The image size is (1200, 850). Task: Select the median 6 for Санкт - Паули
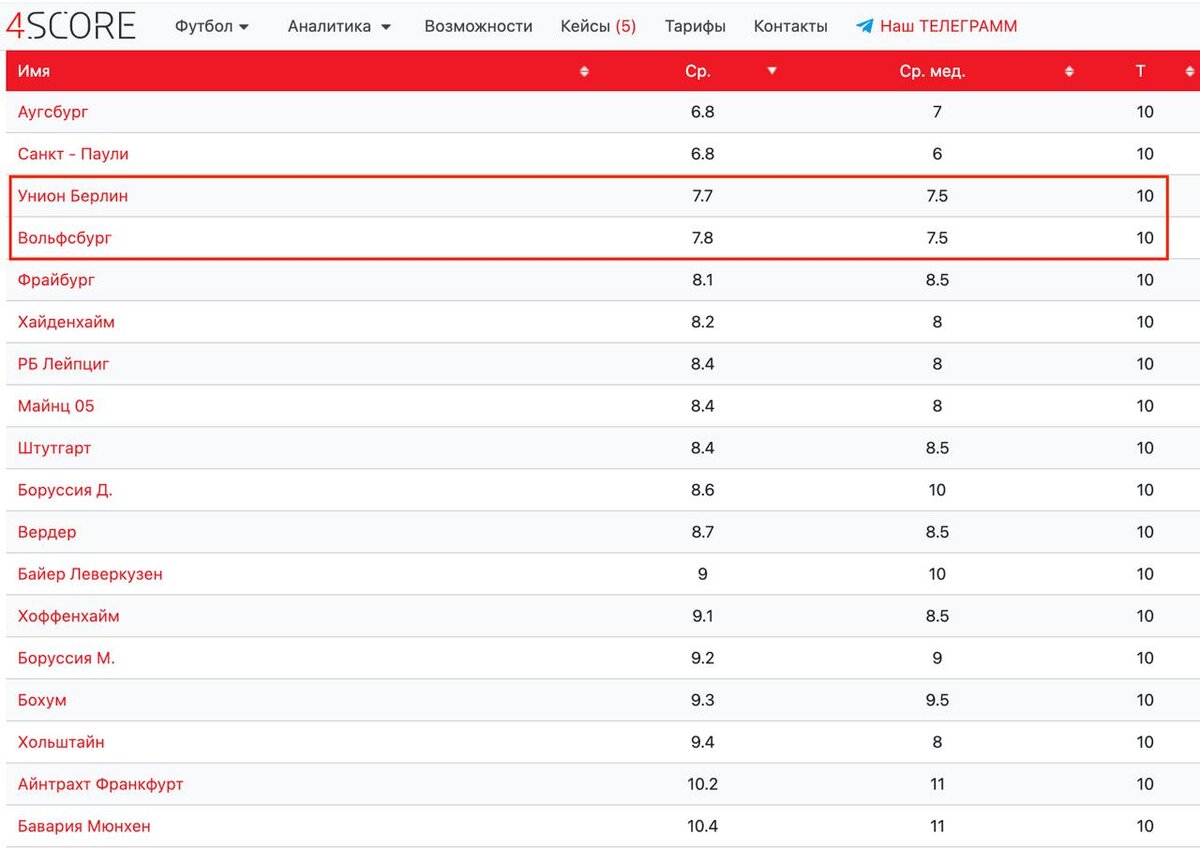937,154
